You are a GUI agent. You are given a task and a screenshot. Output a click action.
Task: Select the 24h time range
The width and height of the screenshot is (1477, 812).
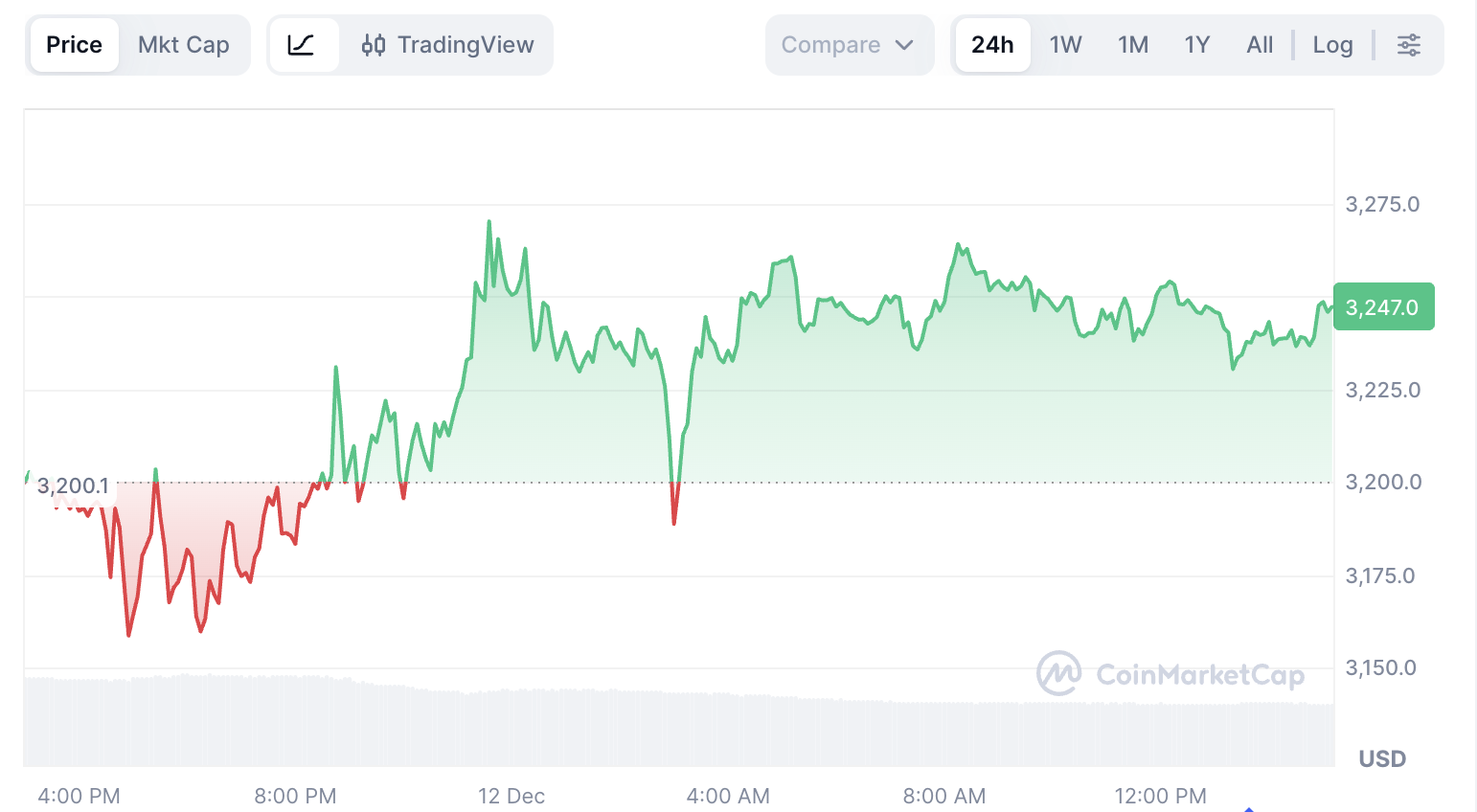pos(992,45)
